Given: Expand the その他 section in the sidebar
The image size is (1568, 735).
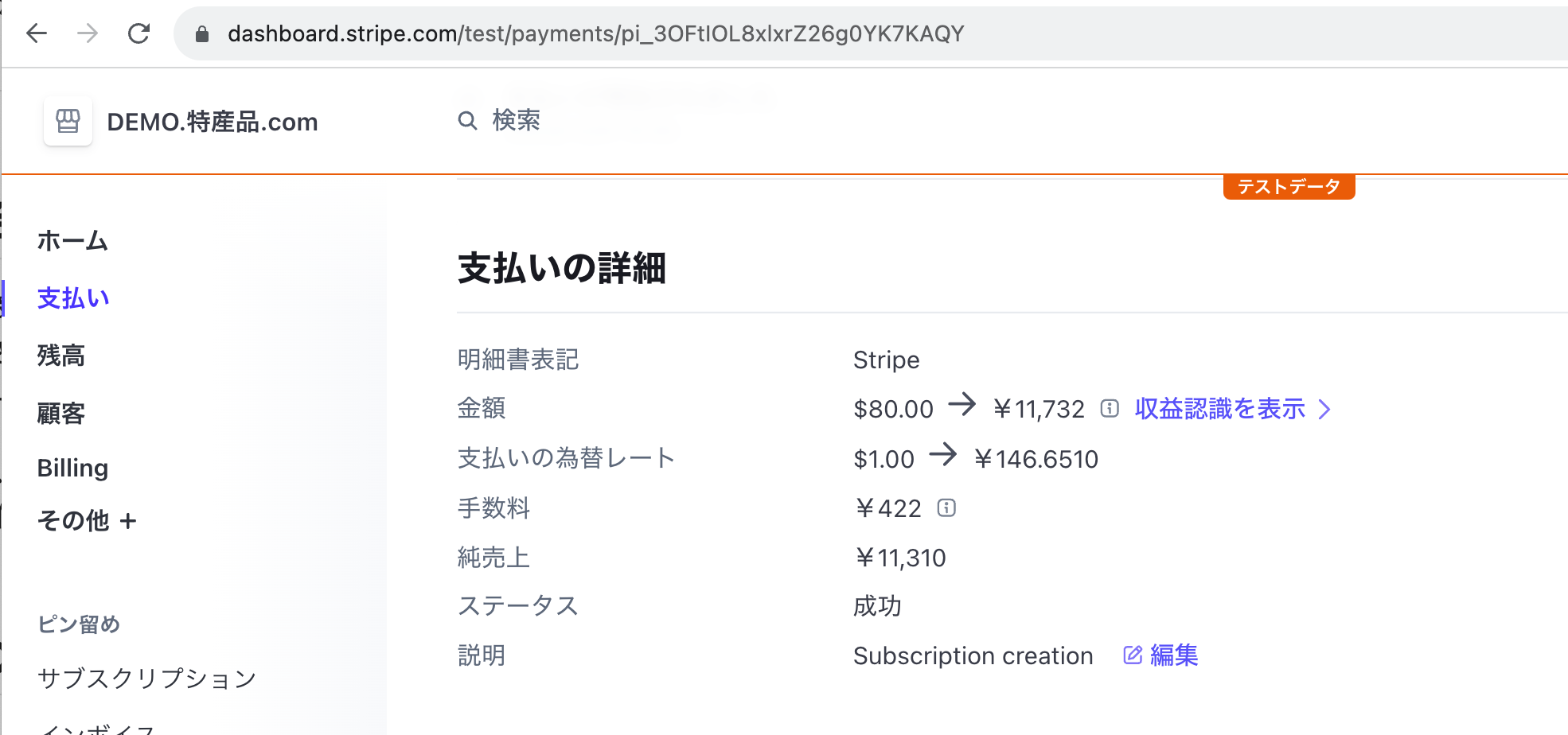Looking at the screenshot, I should 88,521.
